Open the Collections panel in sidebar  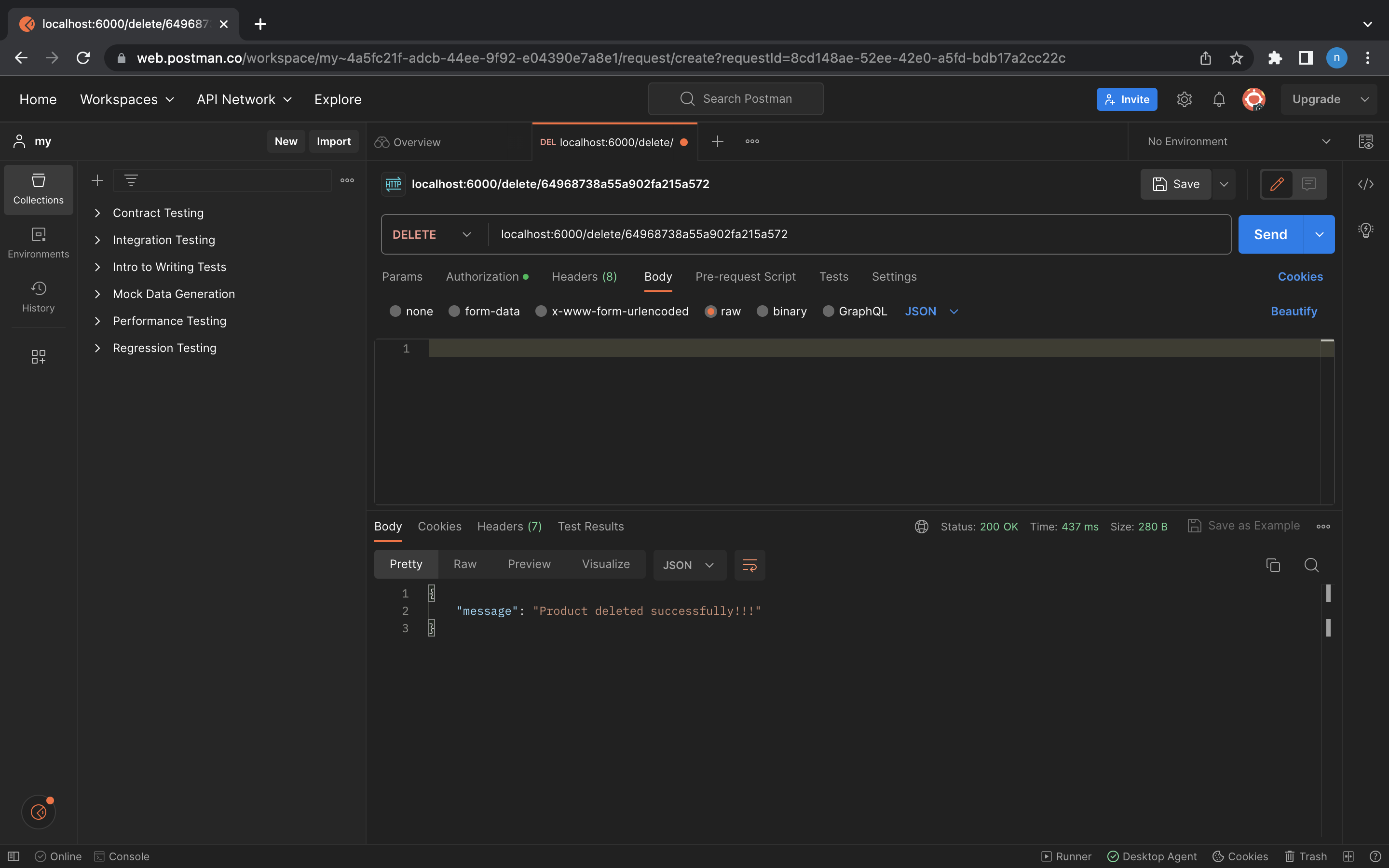pos(38,190)
